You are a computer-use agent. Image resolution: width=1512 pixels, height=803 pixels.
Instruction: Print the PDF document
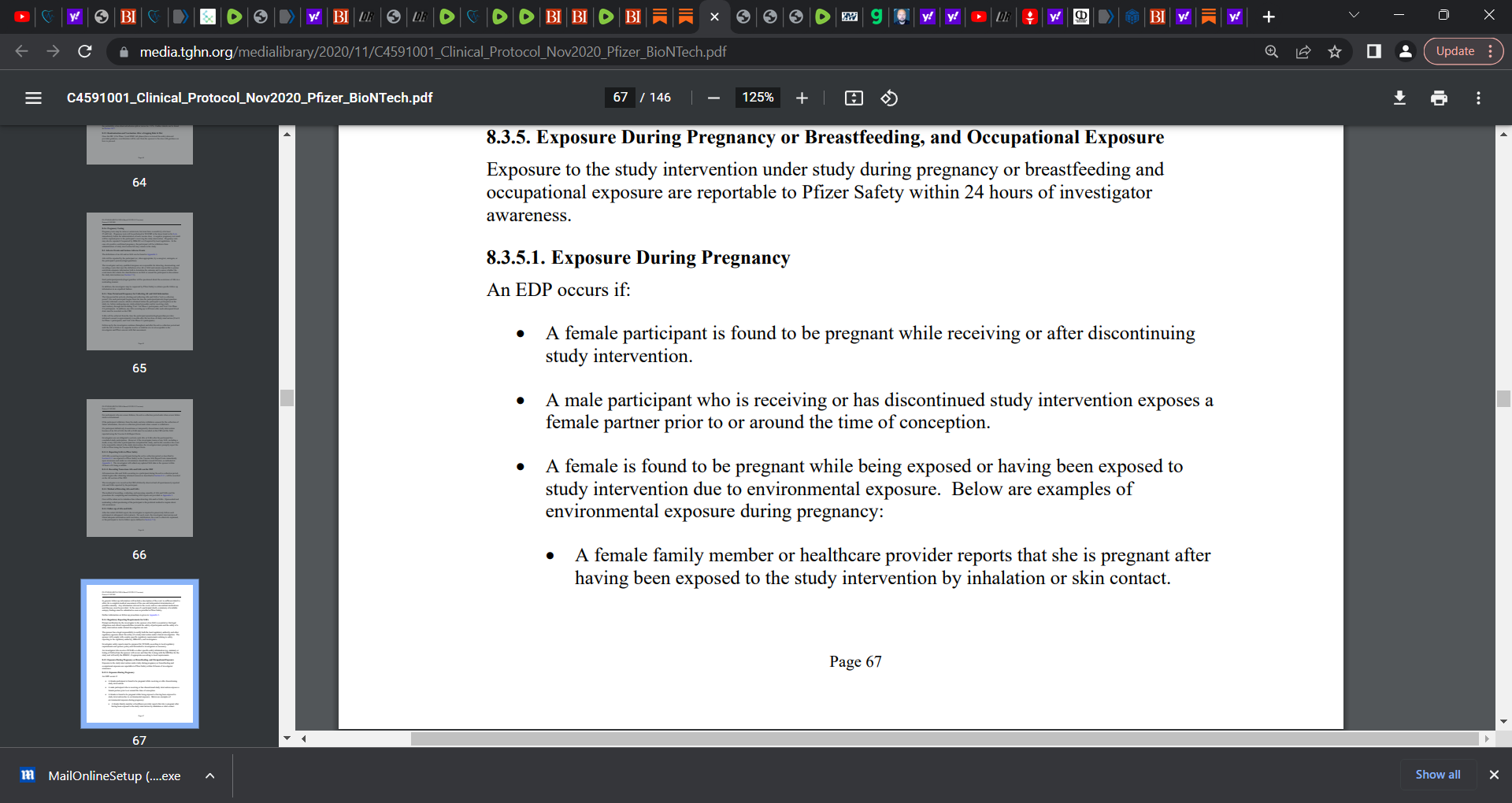click(x=1439, y=98)
